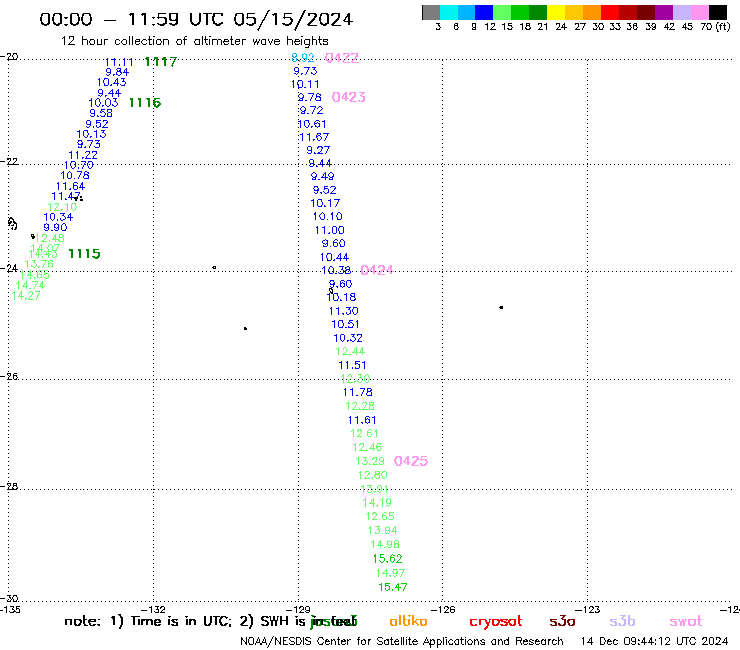Viewport: 740px width, 650px height.
Task: Select the 'swot' satellite label
Action: pyautogui.click(x=686, y=621)
